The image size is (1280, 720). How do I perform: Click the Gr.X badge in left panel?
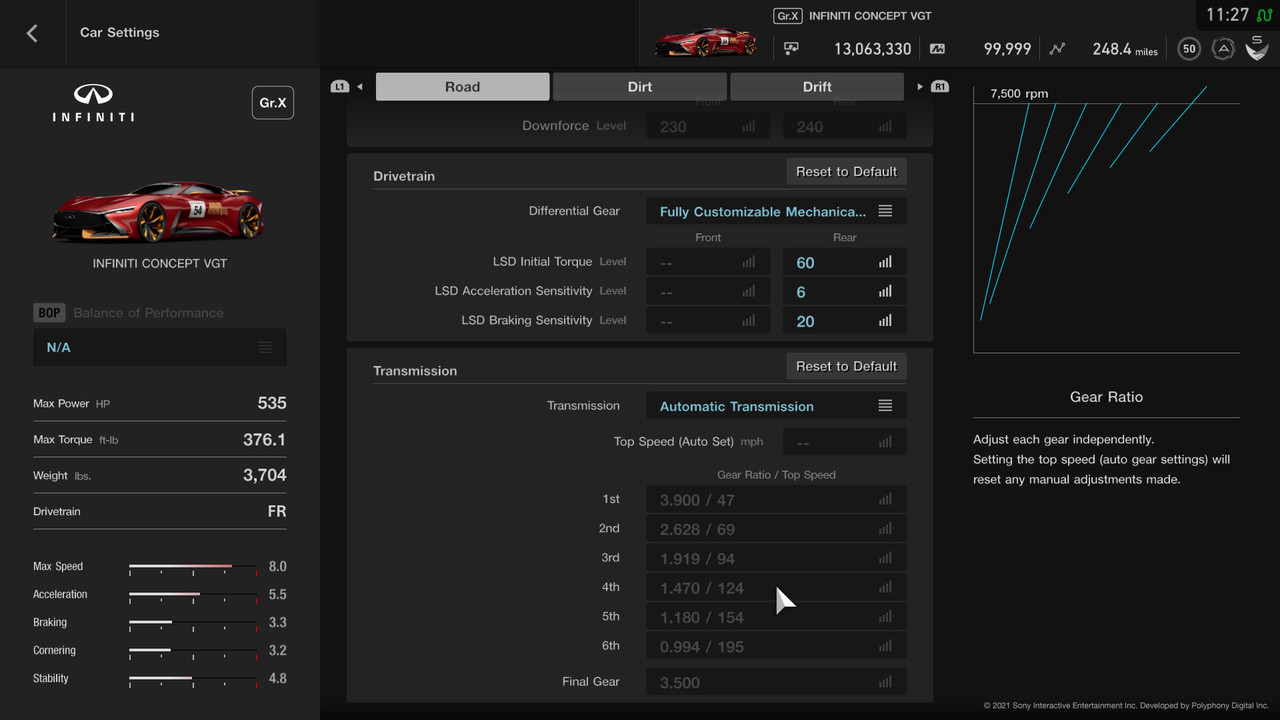tap(273, 103)
